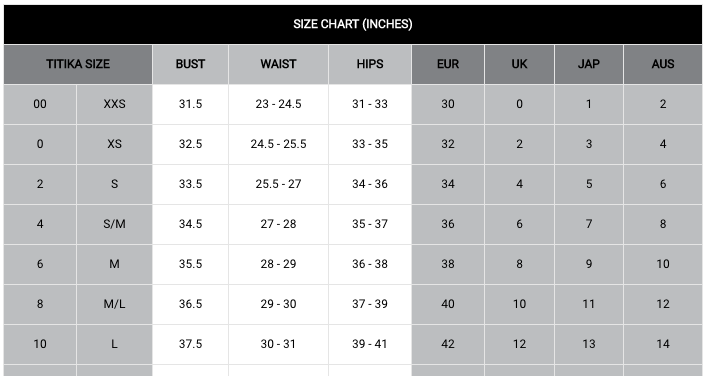The width and height of the screenshot is (706, 381).
Task: Click EUR size 42 cell
Action: pyautogui.click(x=448, y=344)
